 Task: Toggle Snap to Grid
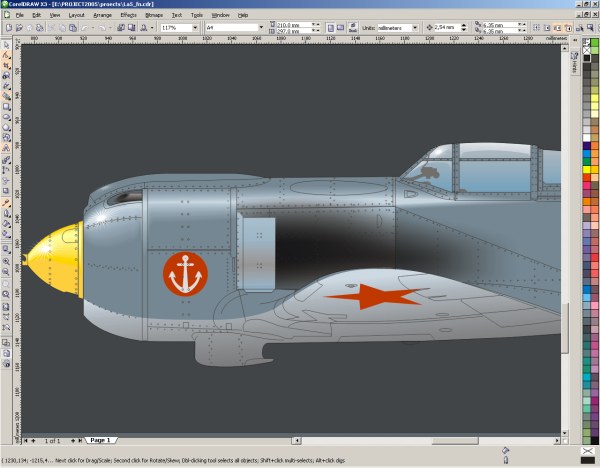[536, 28]
